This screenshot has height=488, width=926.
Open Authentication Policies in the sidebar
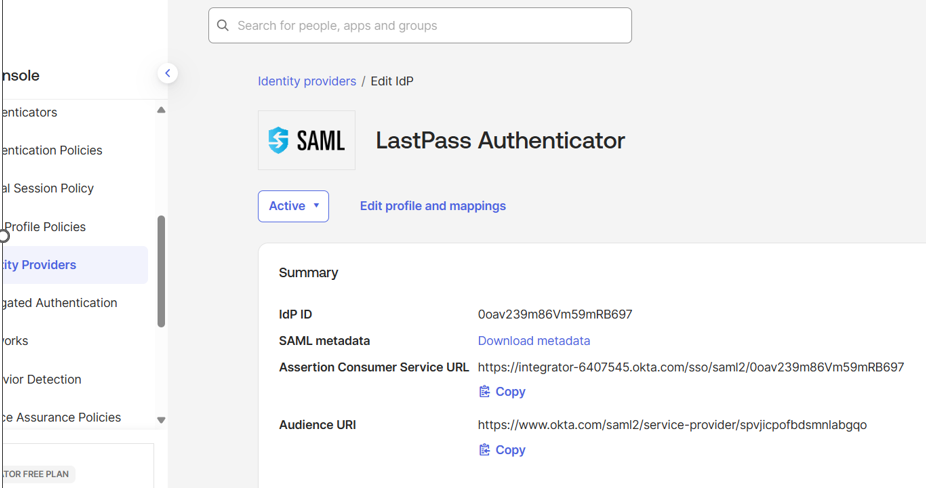52,150
